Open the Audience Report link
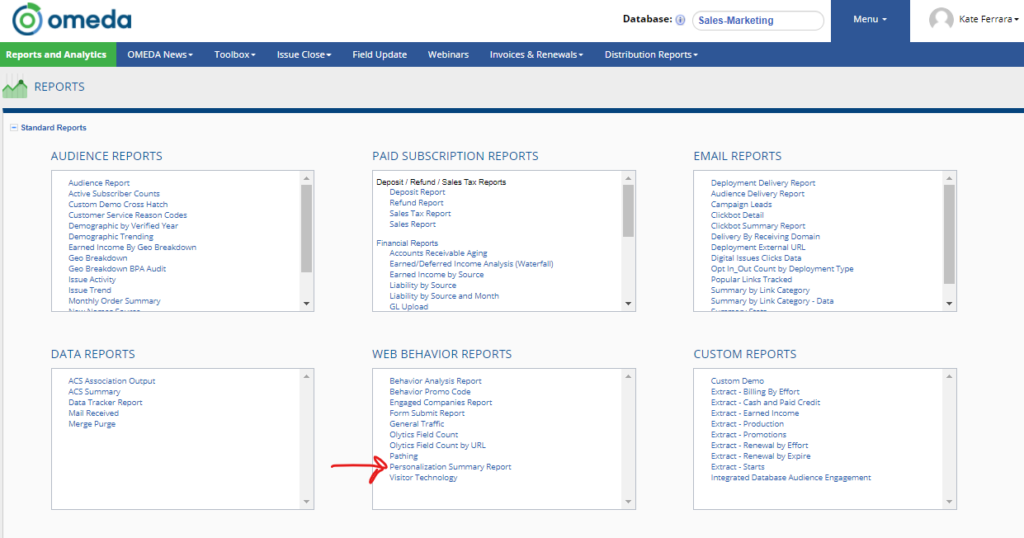Screen dimensions: 1024x538 point(99,183)
